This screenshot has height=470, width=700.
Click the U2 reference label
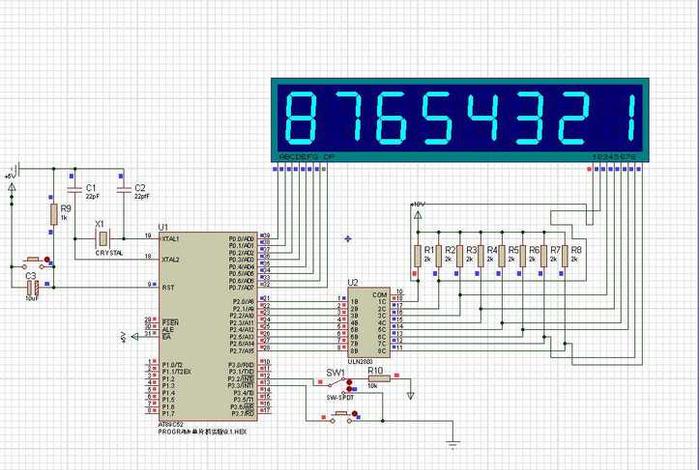click(353, 283)
